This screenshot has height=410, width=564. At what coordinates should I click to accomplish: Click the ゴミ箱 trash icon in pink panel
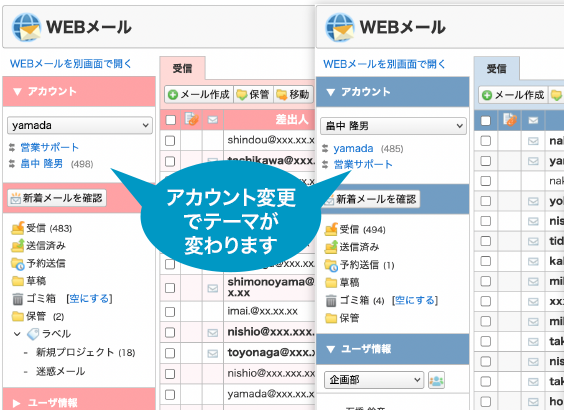18,299
